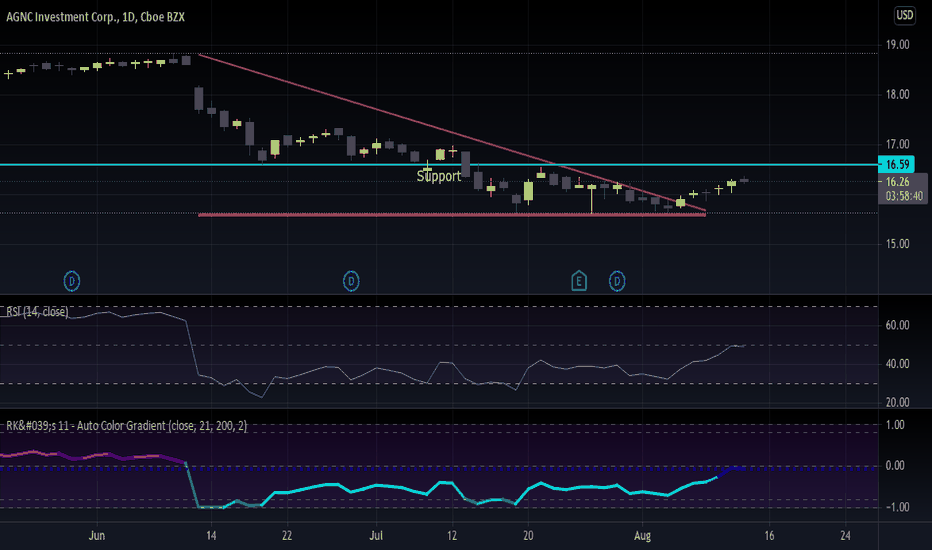The width and height of the screenshot is (932, 550).
Task: Click the 20.00 RSI axis label
Action: pos(898,403)
